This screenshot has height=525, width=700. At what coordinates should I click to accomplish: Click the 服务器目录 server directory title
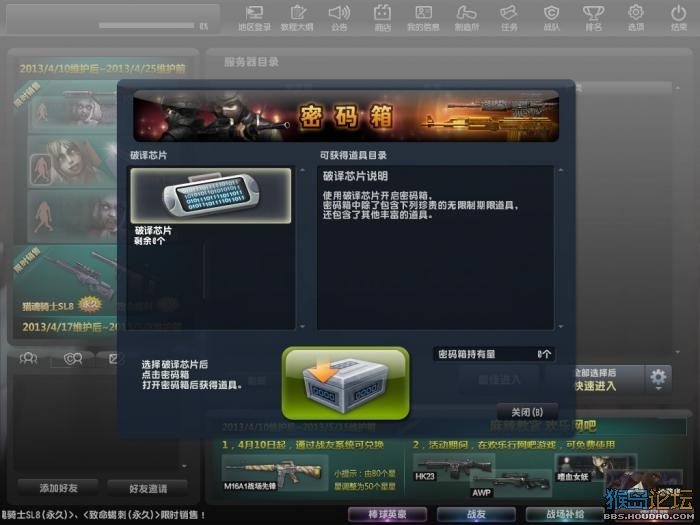(x=251, y=62)
